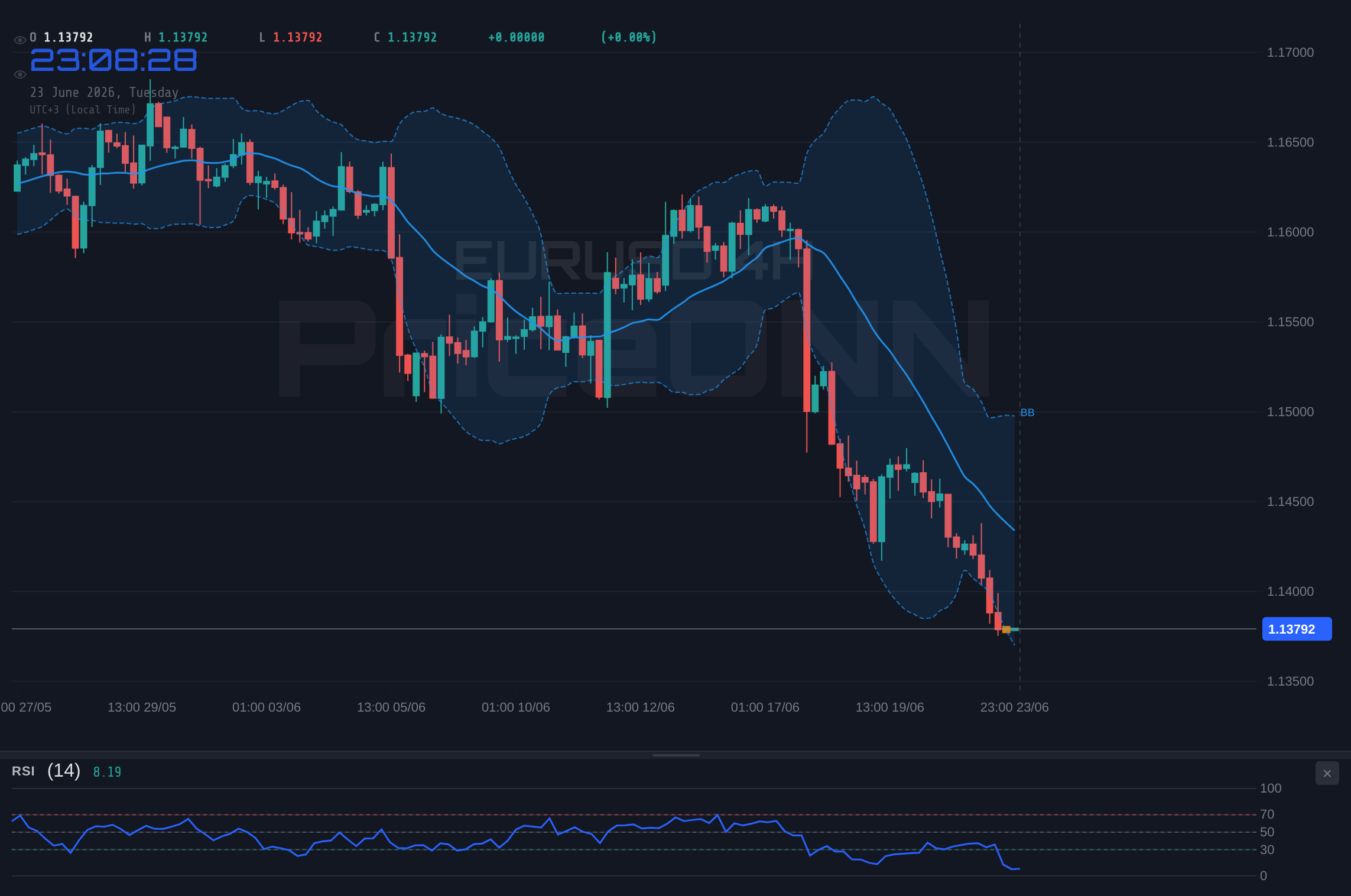This screenshot has width=1351, height=896.
Task: Click the BB Bollinger Bands label
Action: tap(1027, 413)
